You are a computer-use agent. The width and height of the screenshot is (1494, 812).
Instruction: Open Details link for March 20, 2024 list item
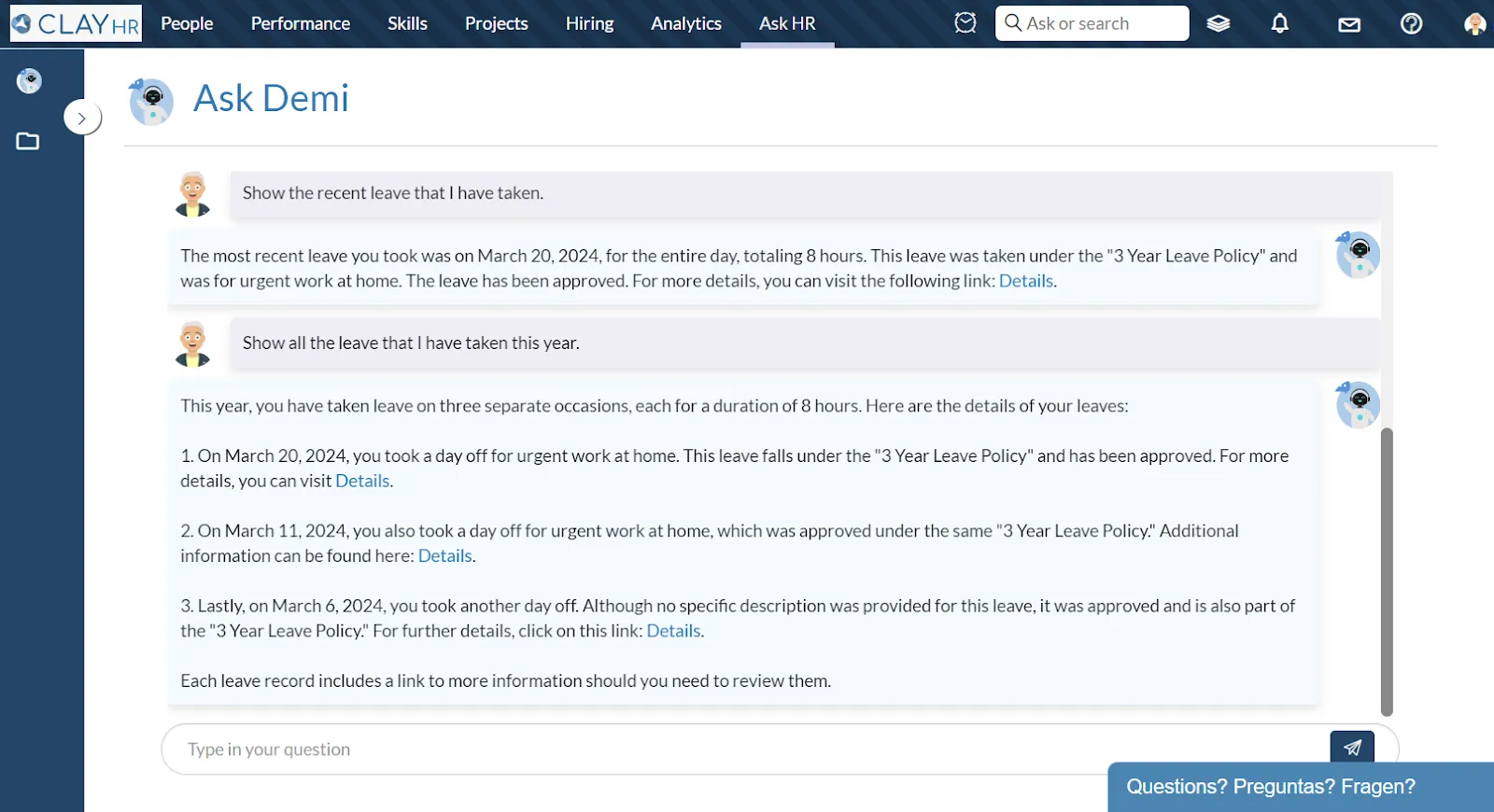click(362, 481)
